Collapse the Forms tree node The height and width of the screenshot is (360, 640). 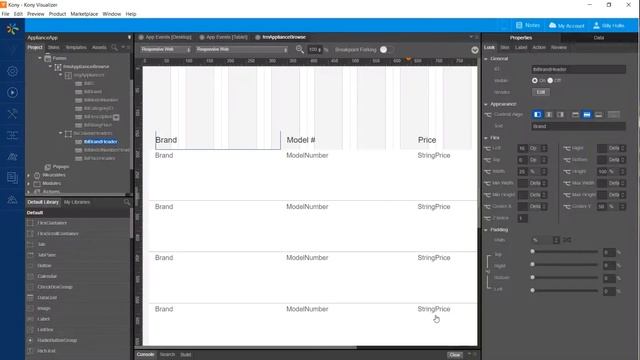40,58
